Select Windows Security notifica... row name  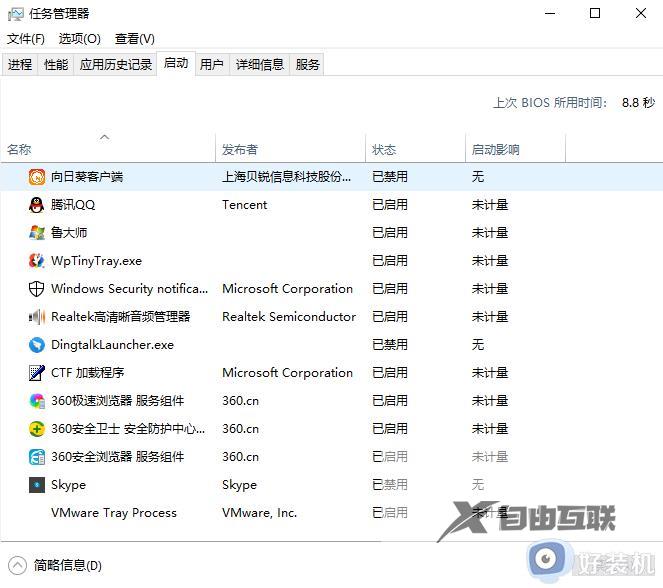point(129,289)
